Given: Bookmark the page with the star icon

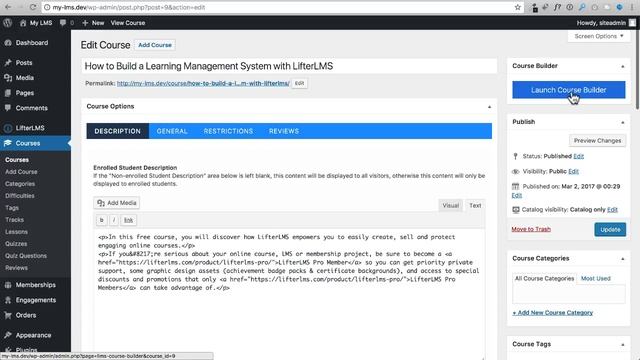Looking at the screenshot, I should click(518, 7).
